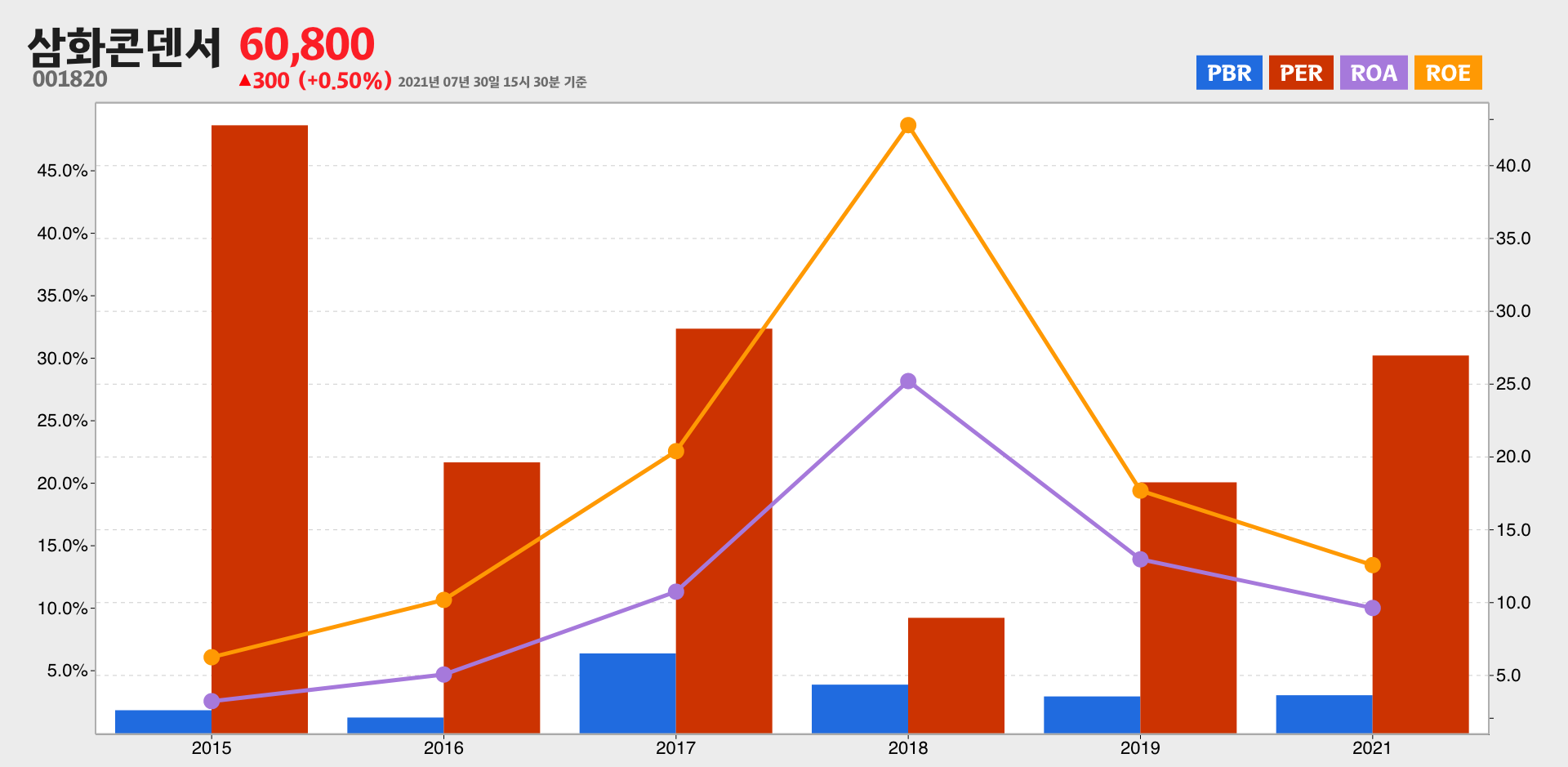Click the 35.0% left axis label
1568x767 pixels.
point(62,296)
